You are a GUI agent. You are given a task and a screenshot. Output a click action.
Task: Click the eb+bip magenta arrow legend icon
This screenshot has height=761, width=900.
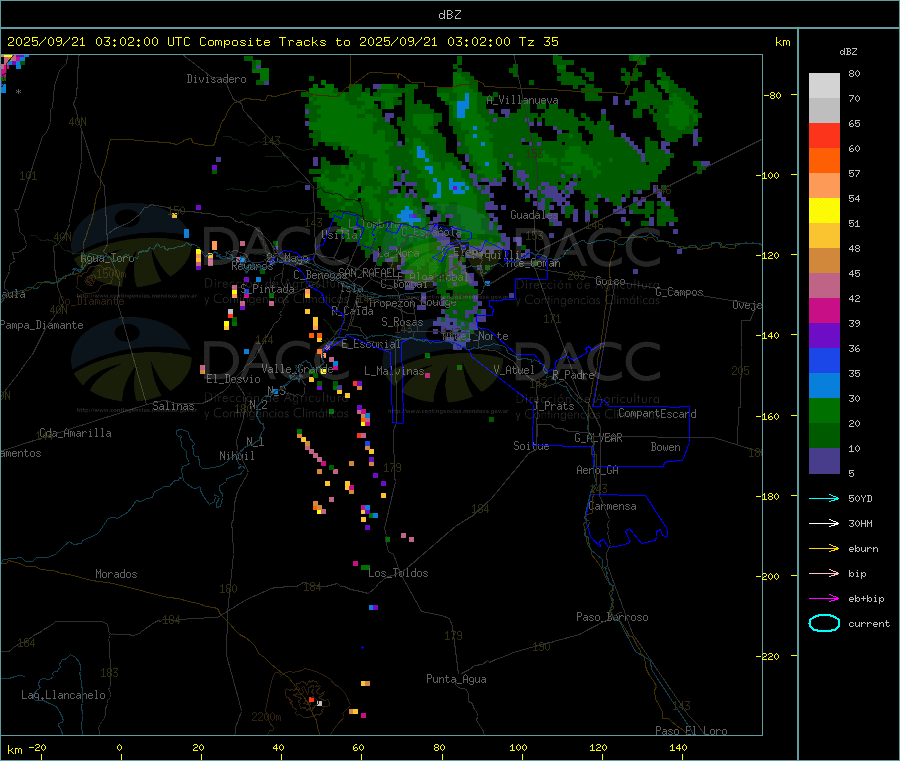824,599
